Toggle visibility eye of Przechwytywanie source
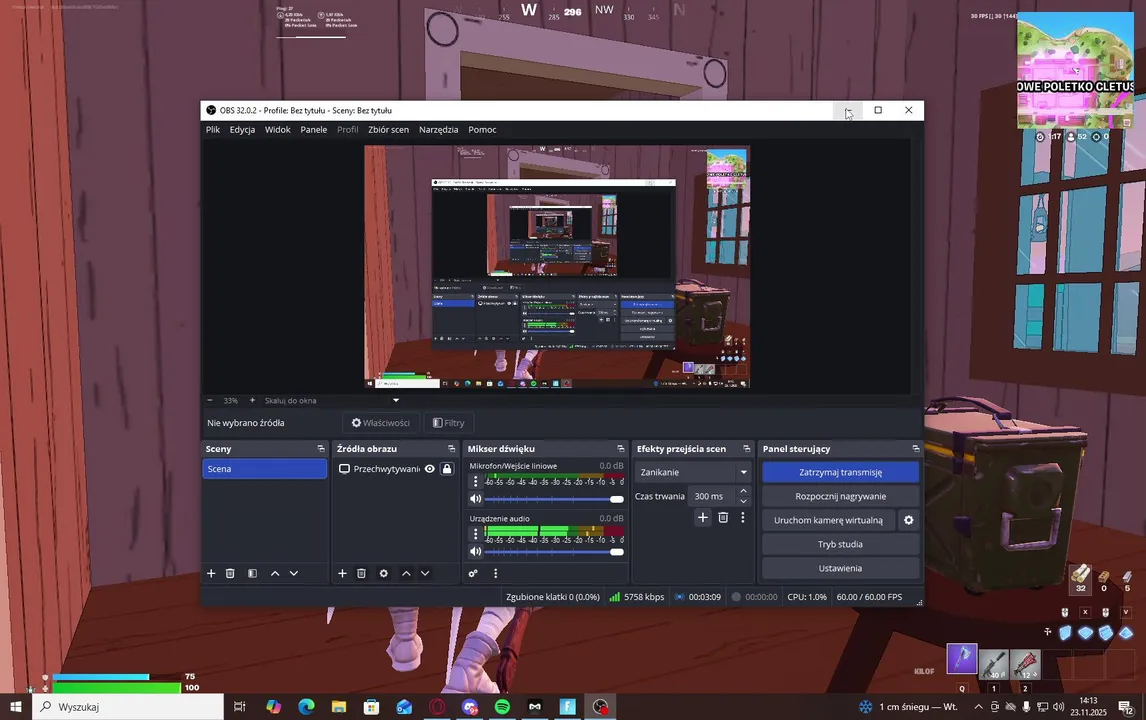The height and width of the screenshot is (720, 1146). point(430,469)
